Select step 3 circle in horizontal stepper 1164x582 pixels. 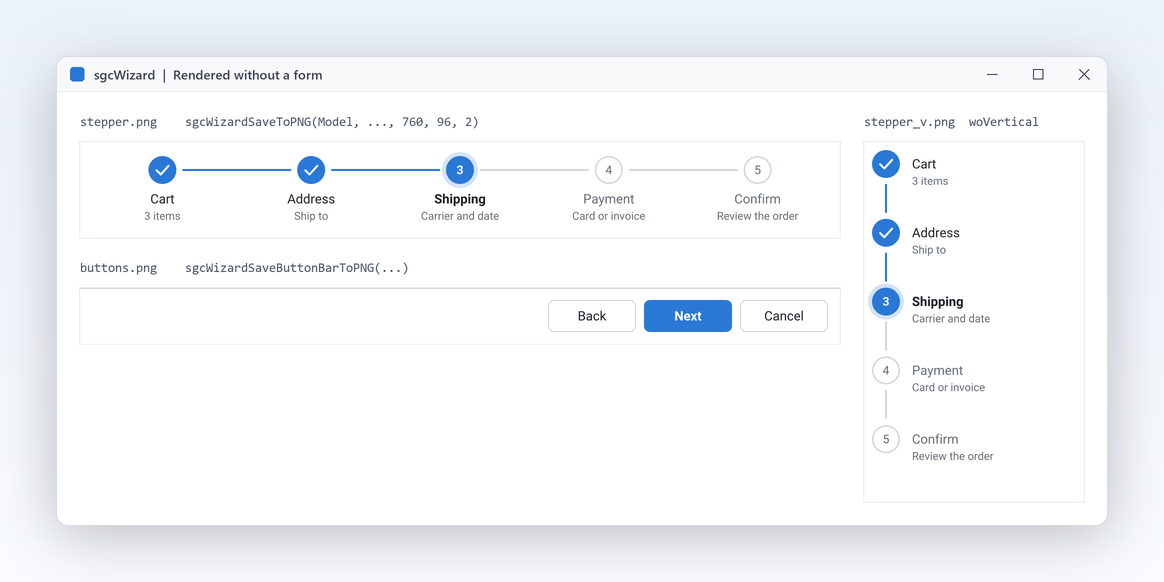(460, 170)
